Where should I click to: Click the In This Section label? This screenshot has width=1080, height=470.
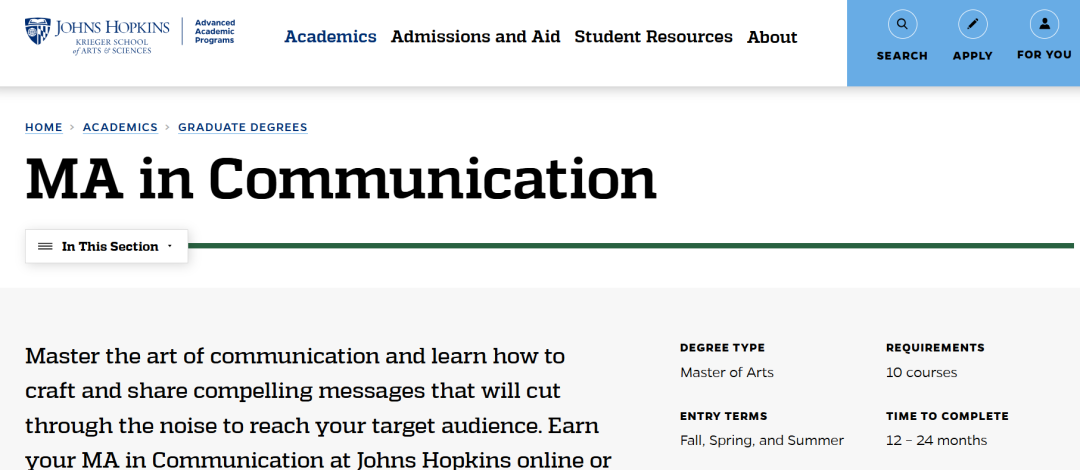tap(110, 246)
